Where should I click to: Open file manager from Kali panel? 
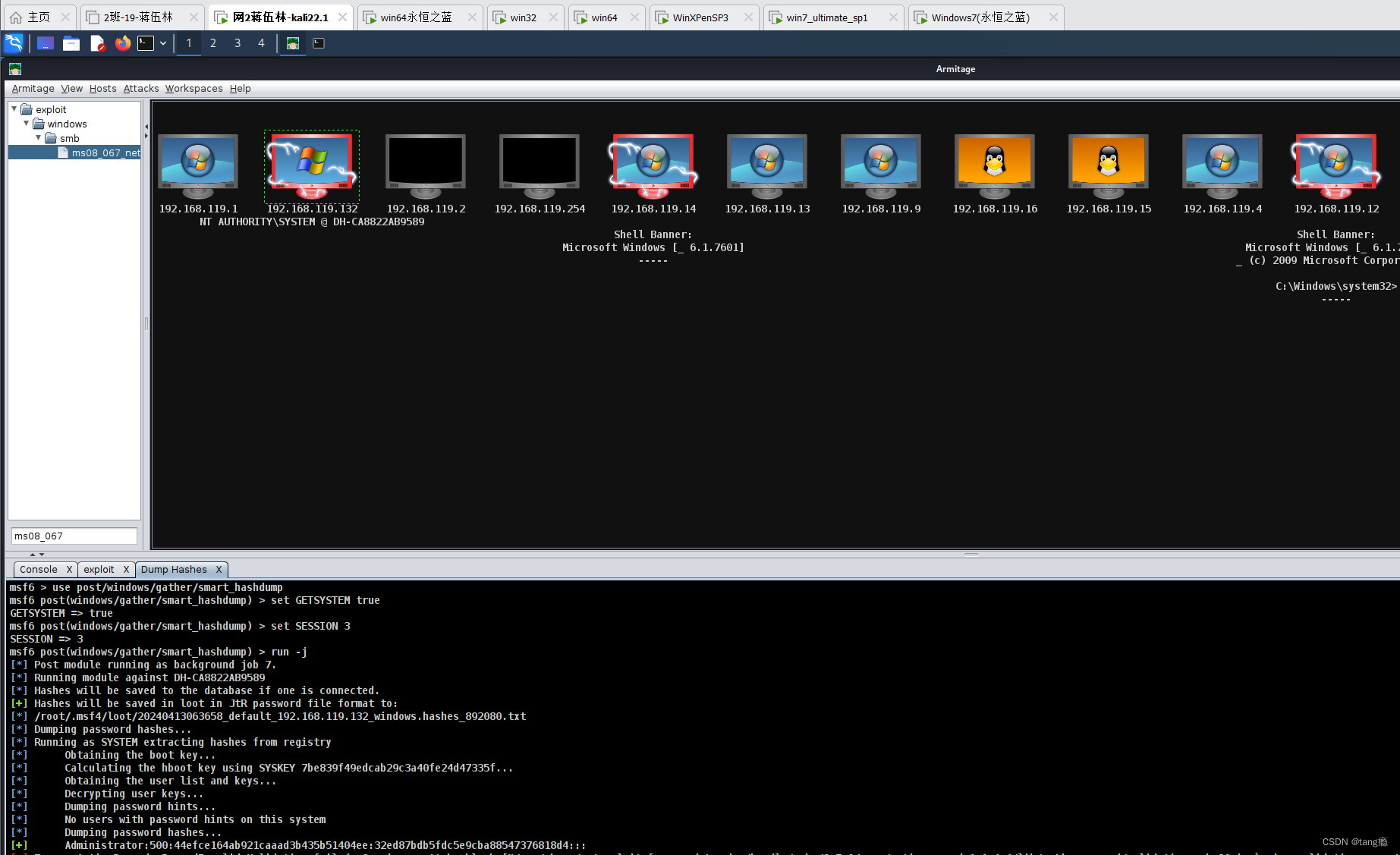(x=71, y=43)
